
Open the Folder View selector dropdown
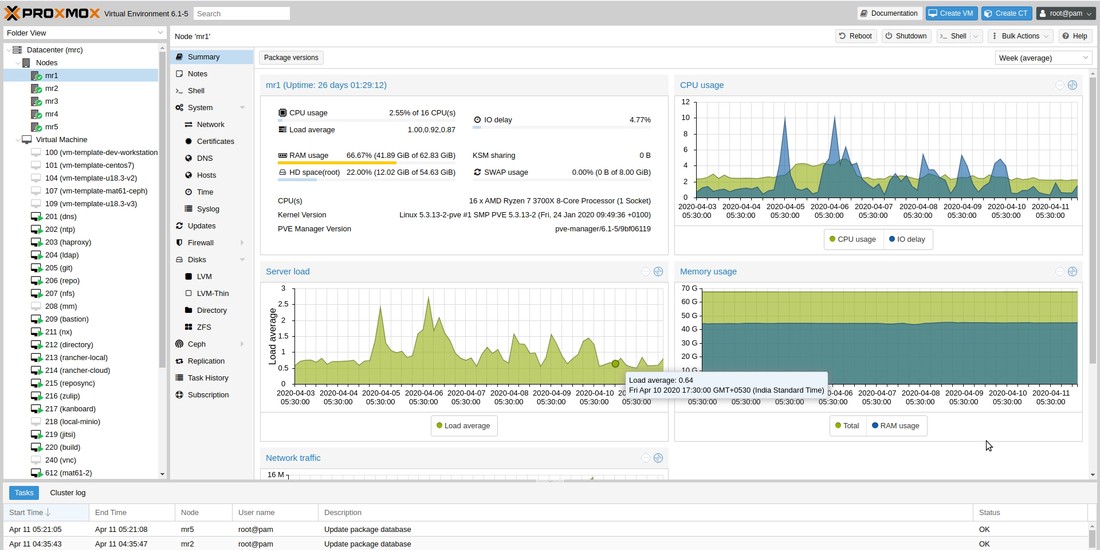click(x=161, y=33)
